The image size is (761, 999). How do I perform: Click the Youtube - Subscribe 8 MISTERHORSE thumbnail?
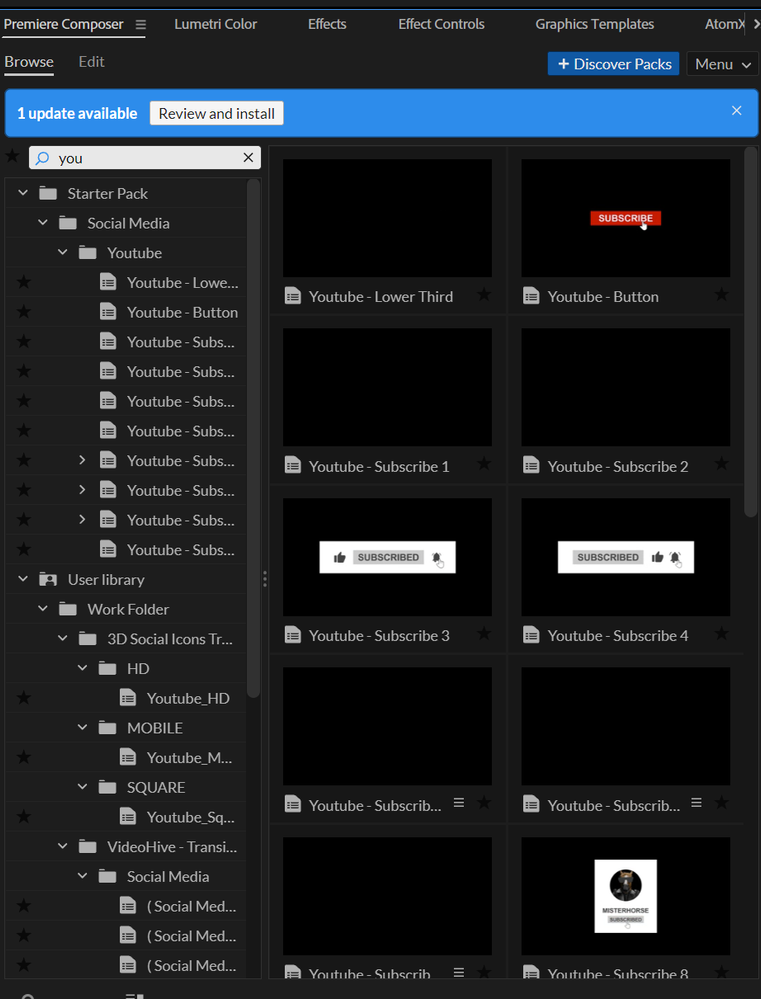[625, 896]
